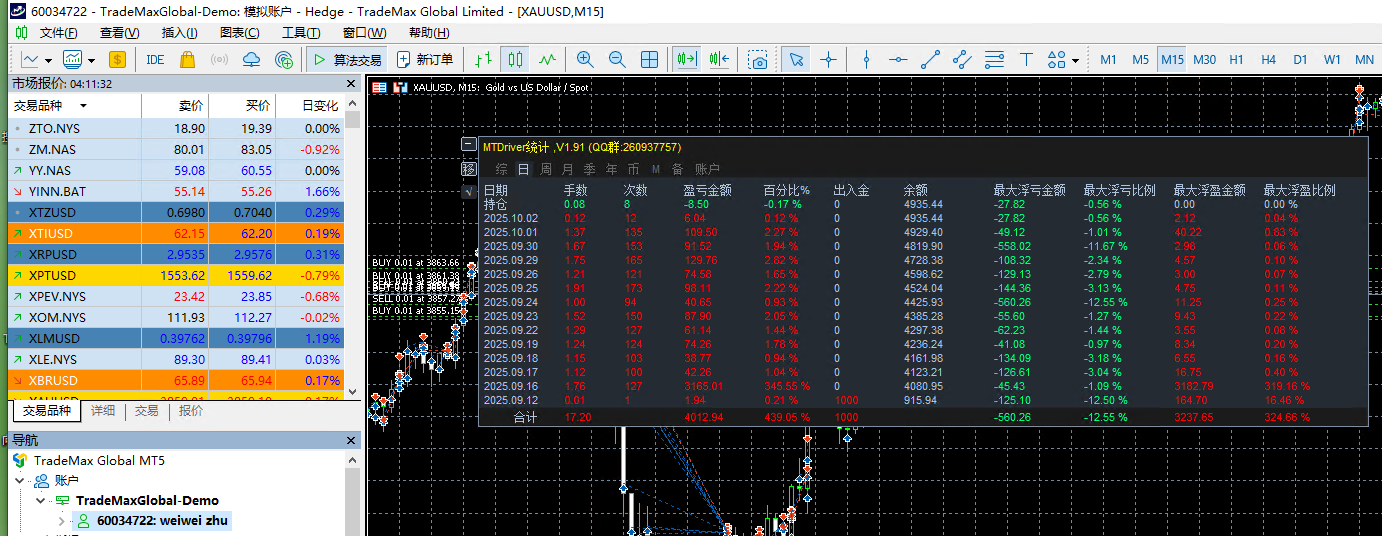This screenshot has height=536, width=1382.
Task: Click the signals broadcast icon
Action: (x=220, y=60)
